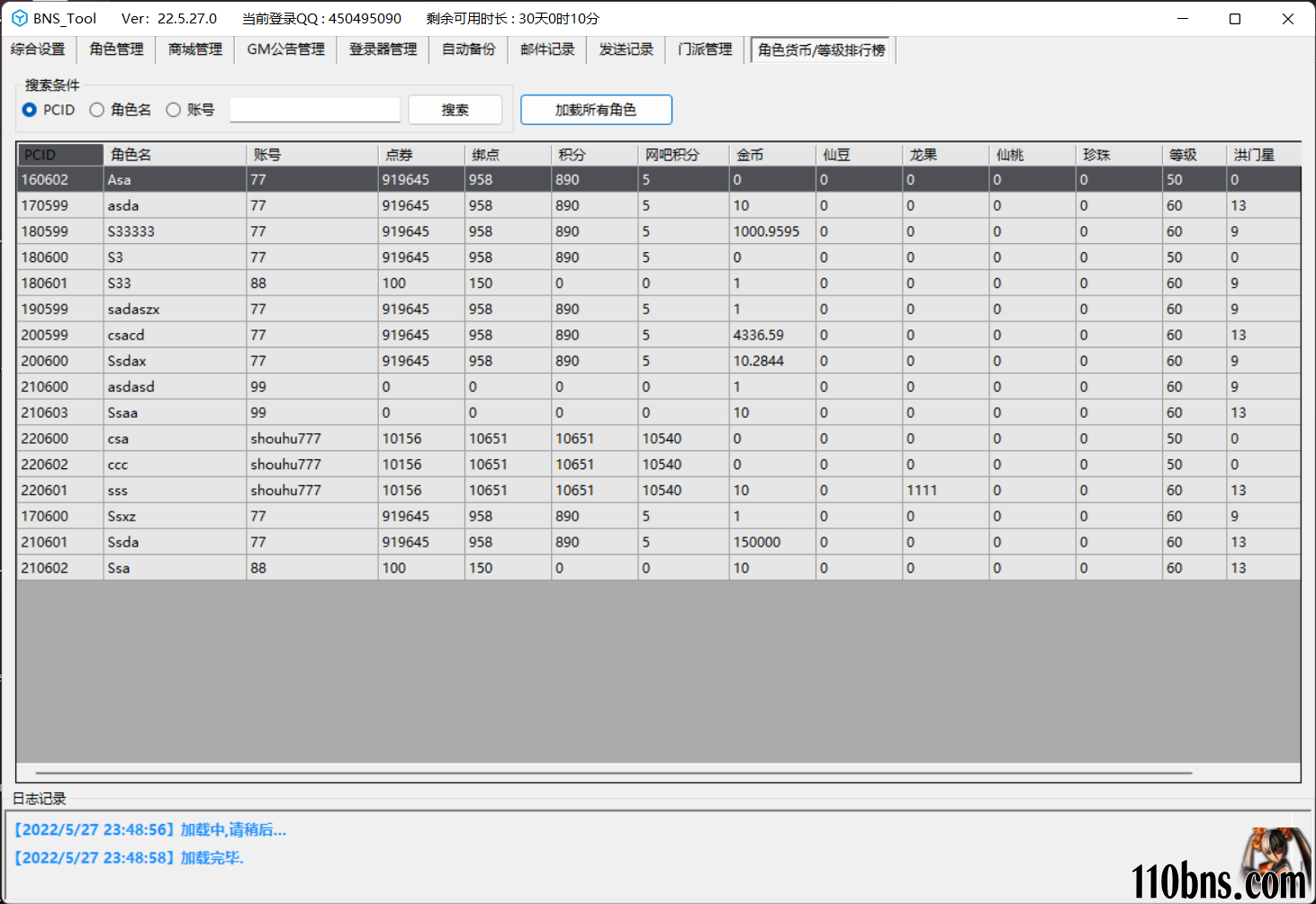Open the 综合设置 tab
Screen dimensions: 1316x904
click(x=38, y=50)
